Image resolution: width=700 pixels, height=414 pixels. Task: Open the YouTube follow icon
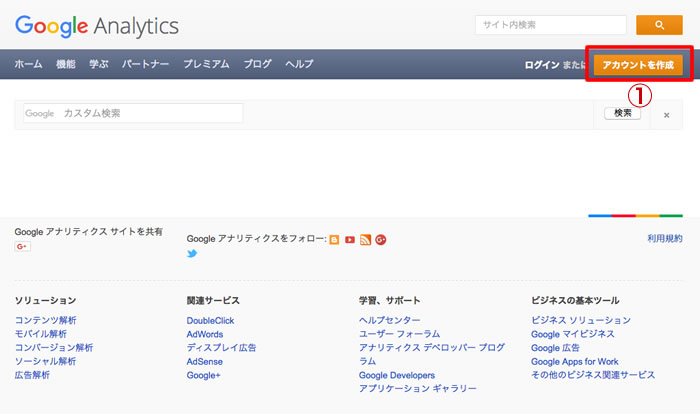point(350,240)
